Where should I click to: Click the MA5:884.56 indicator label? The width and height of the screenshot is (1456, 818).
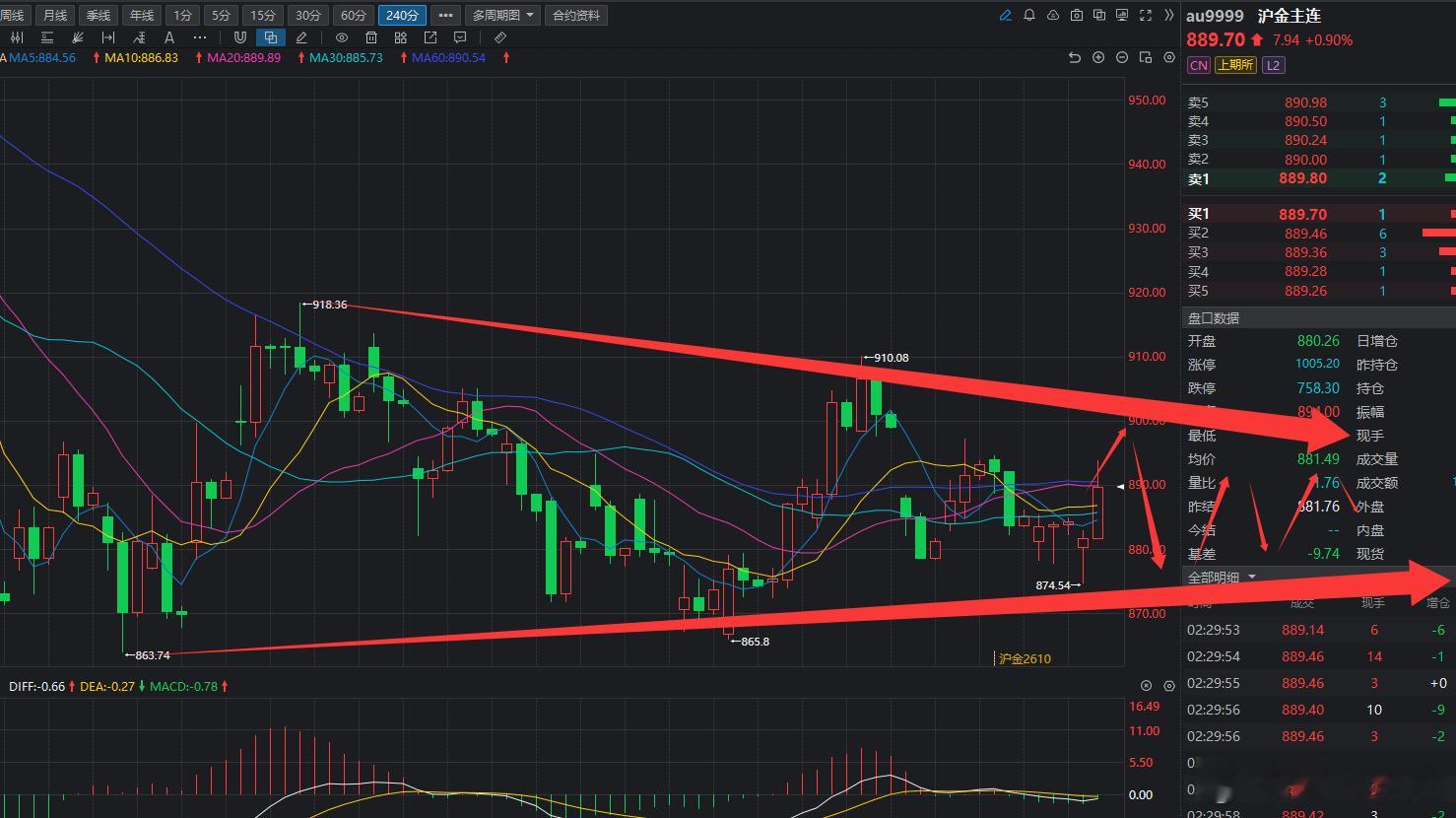(42, 58)
